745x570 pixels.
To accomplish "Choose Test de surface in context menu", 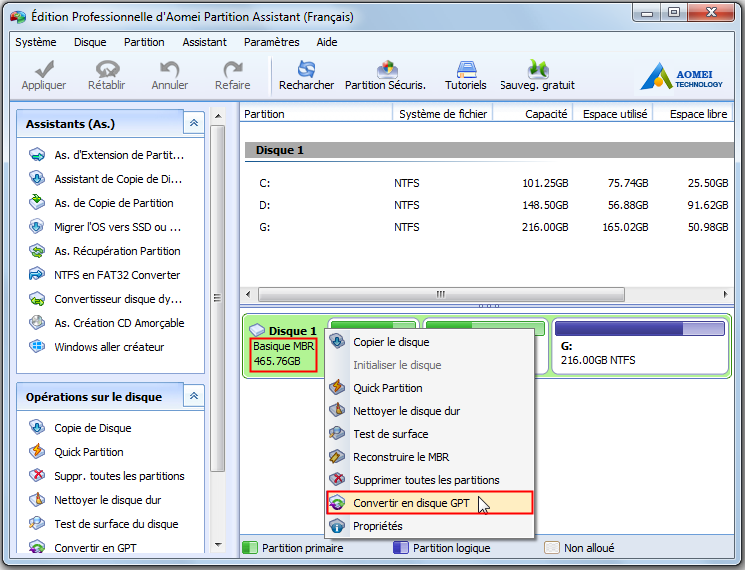I will click(430, 434).
